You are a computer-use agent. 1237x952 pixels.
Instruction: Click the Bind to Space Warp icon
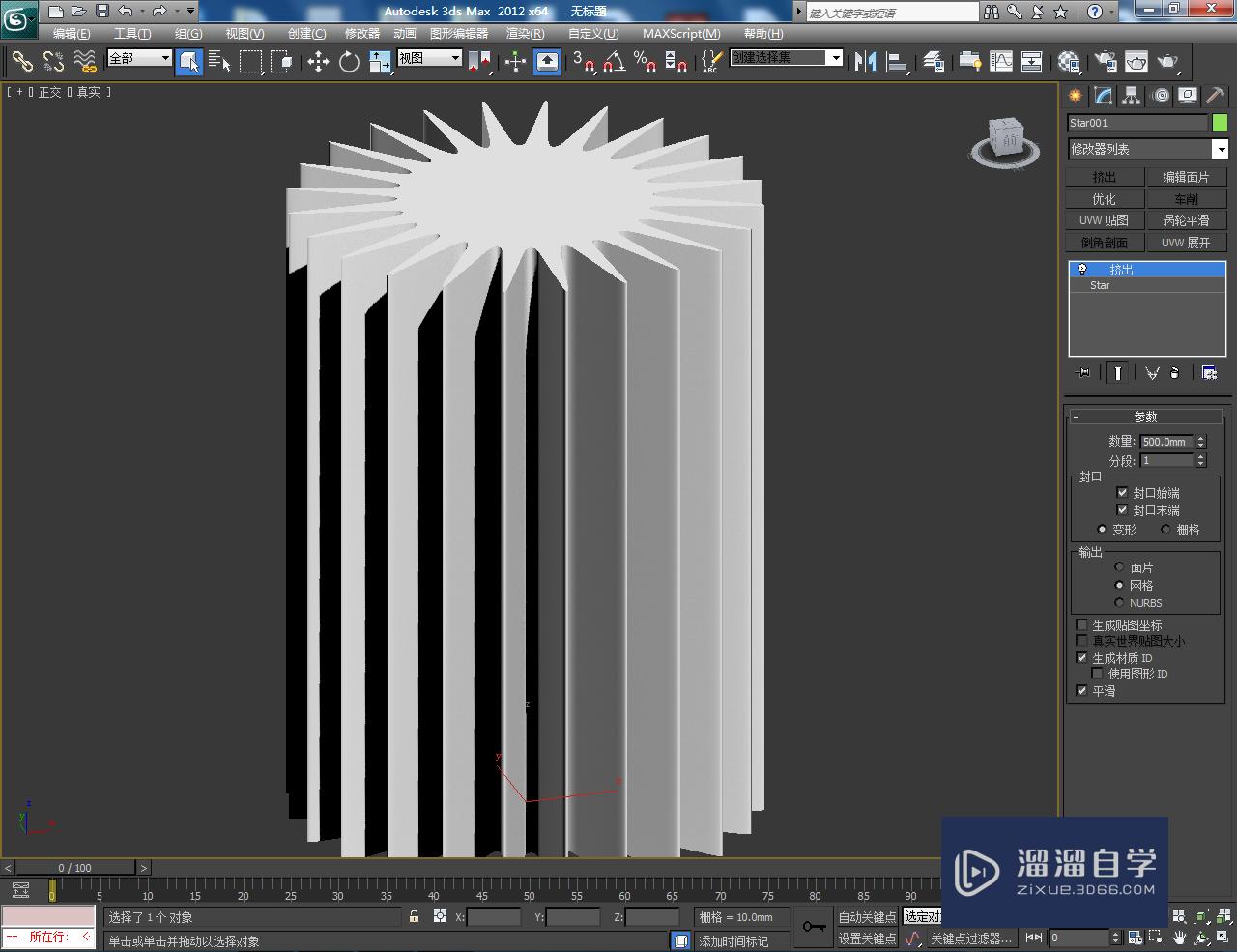coord(85,62)
